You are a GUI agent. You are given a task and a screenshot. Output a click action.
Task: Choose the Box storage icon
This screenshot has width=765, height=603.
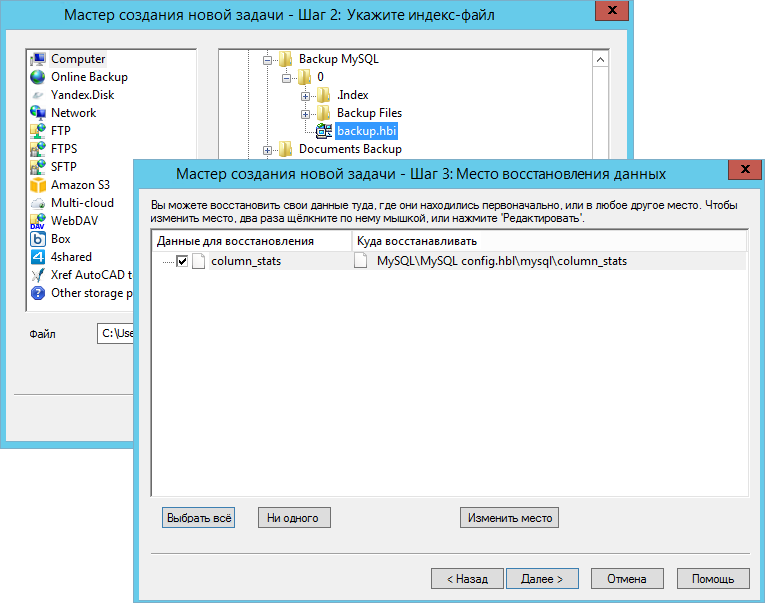pyautogui.click(x=38, y=239)
